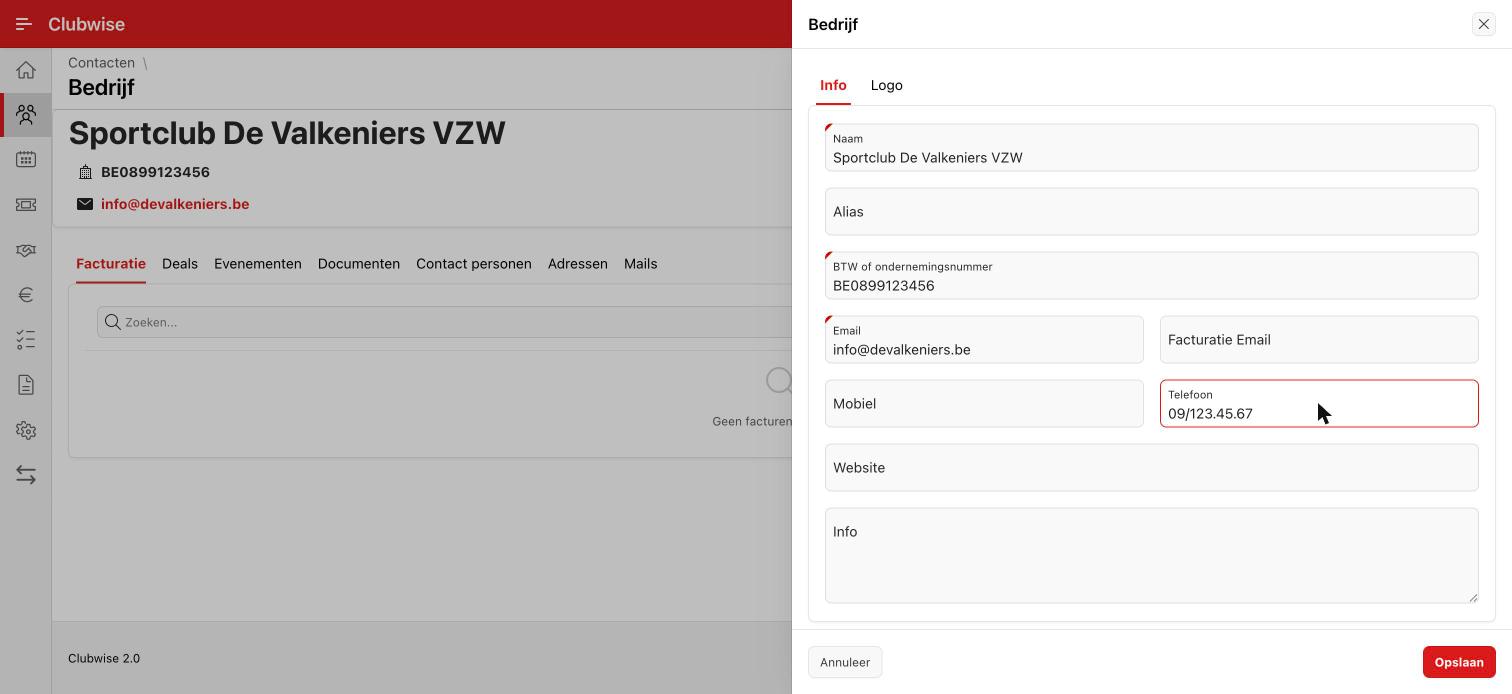Open the document icon in sidebar
The width and height of the screenshot is (1512, 694).
pos(26,385)
